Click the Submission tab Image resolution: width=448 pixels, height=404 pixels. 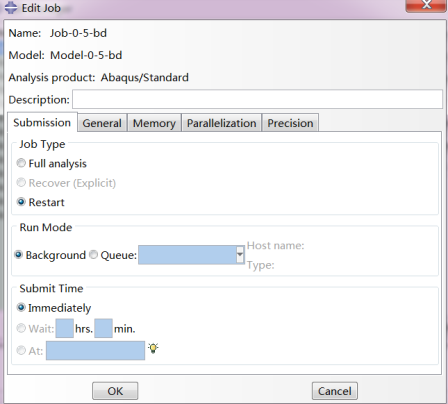42,122
